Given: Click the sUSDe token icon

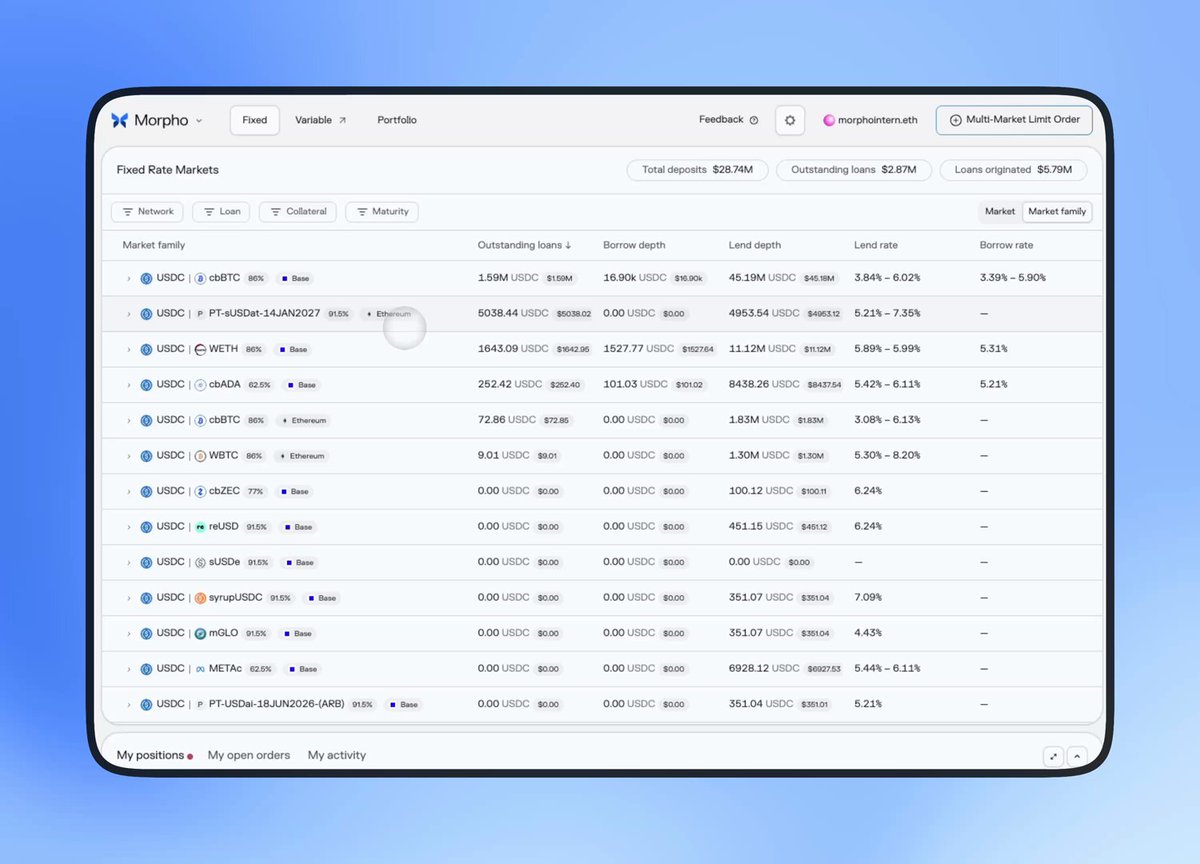Looking at the screenshot, I should click(200, 562).
